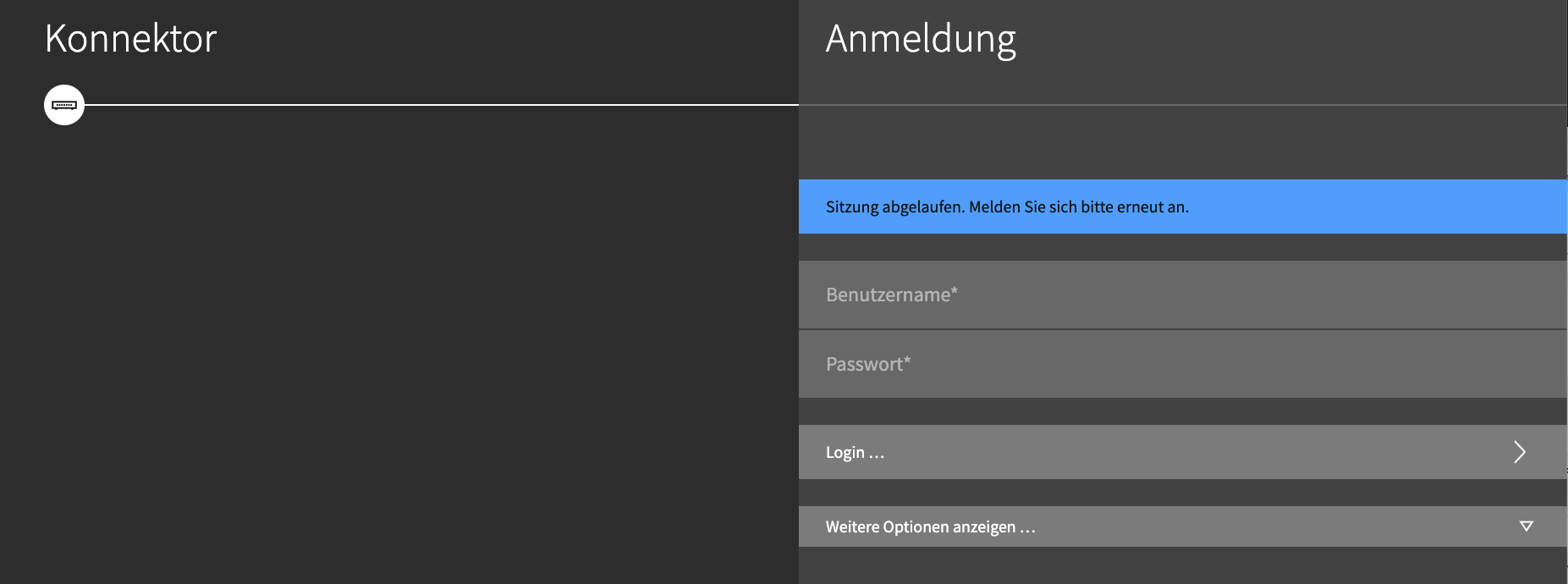1568x584 pixels.
Task: Click the separator line under the Anmeldung heading
Action: tap(1183, 105)
